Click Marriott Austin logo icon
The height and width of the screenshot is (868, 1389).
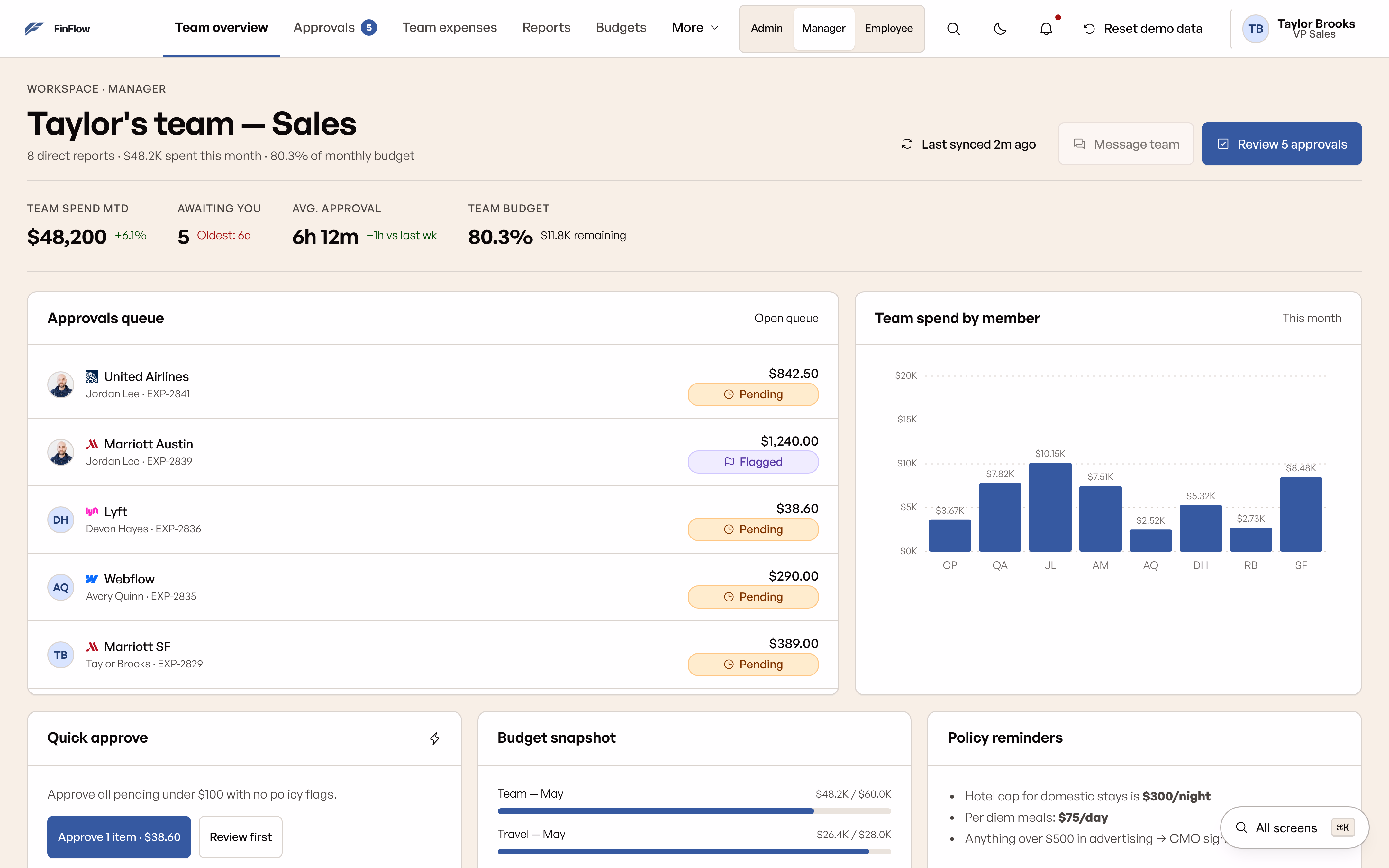tap(92, 444)
